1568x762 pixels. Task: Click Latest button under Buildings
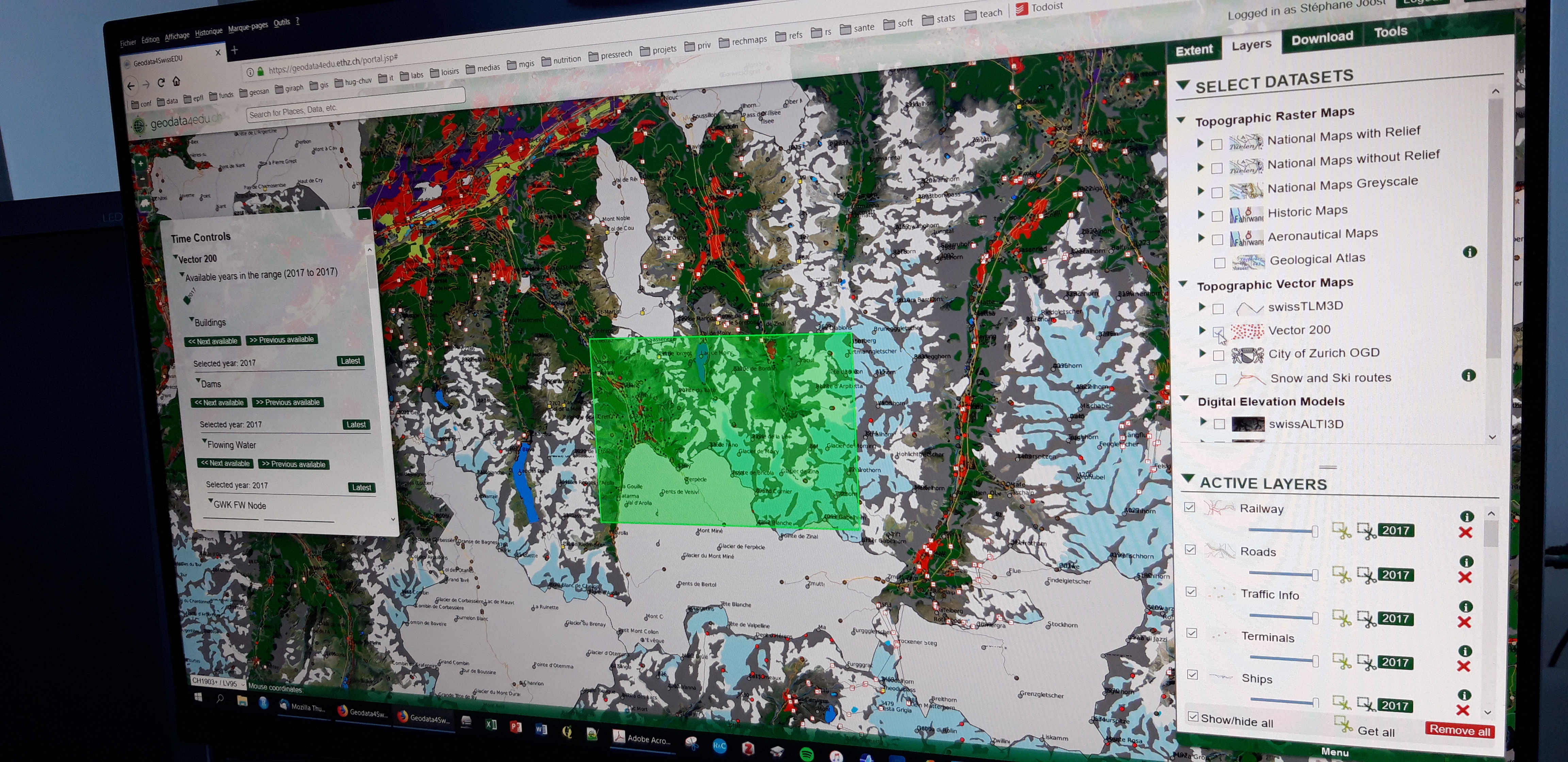coord(350,361)
